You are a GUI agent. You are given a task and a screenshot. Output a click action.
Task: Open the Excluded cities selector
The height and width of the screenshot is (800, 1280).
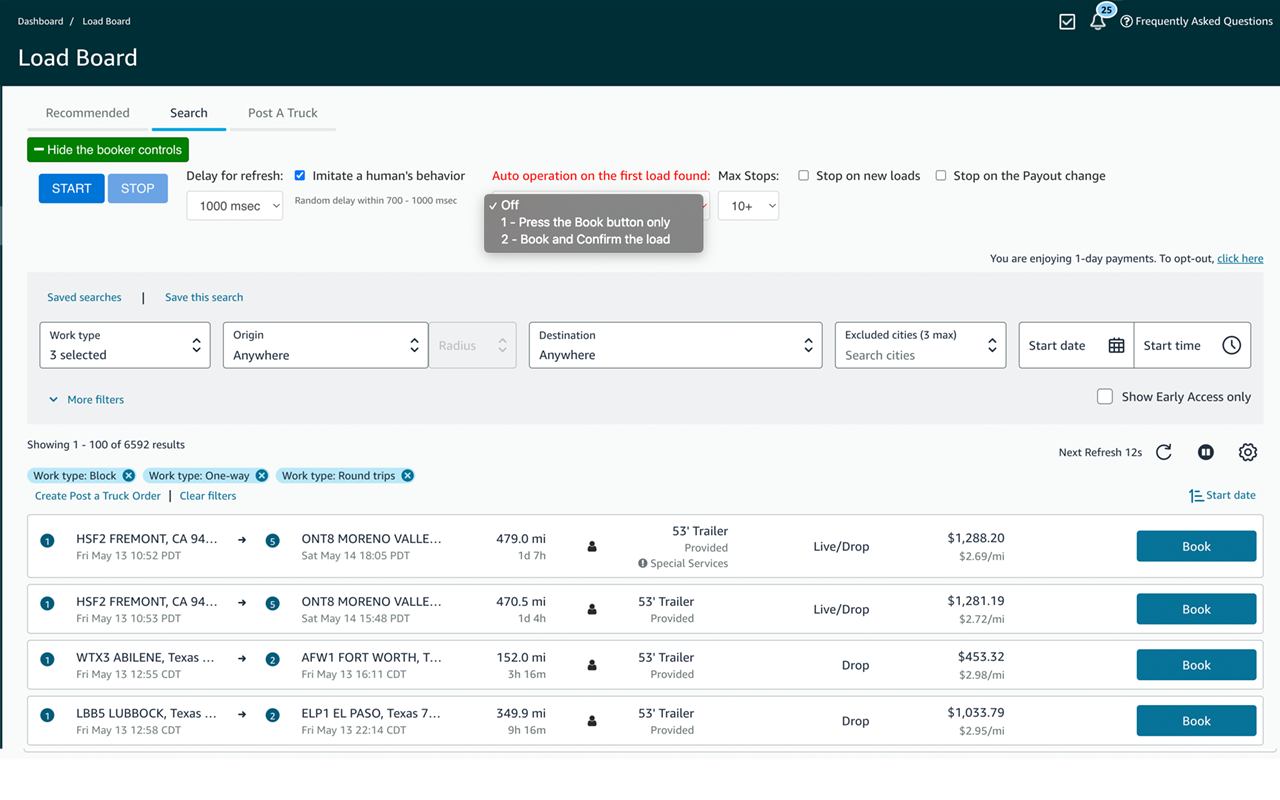[920, 345]
